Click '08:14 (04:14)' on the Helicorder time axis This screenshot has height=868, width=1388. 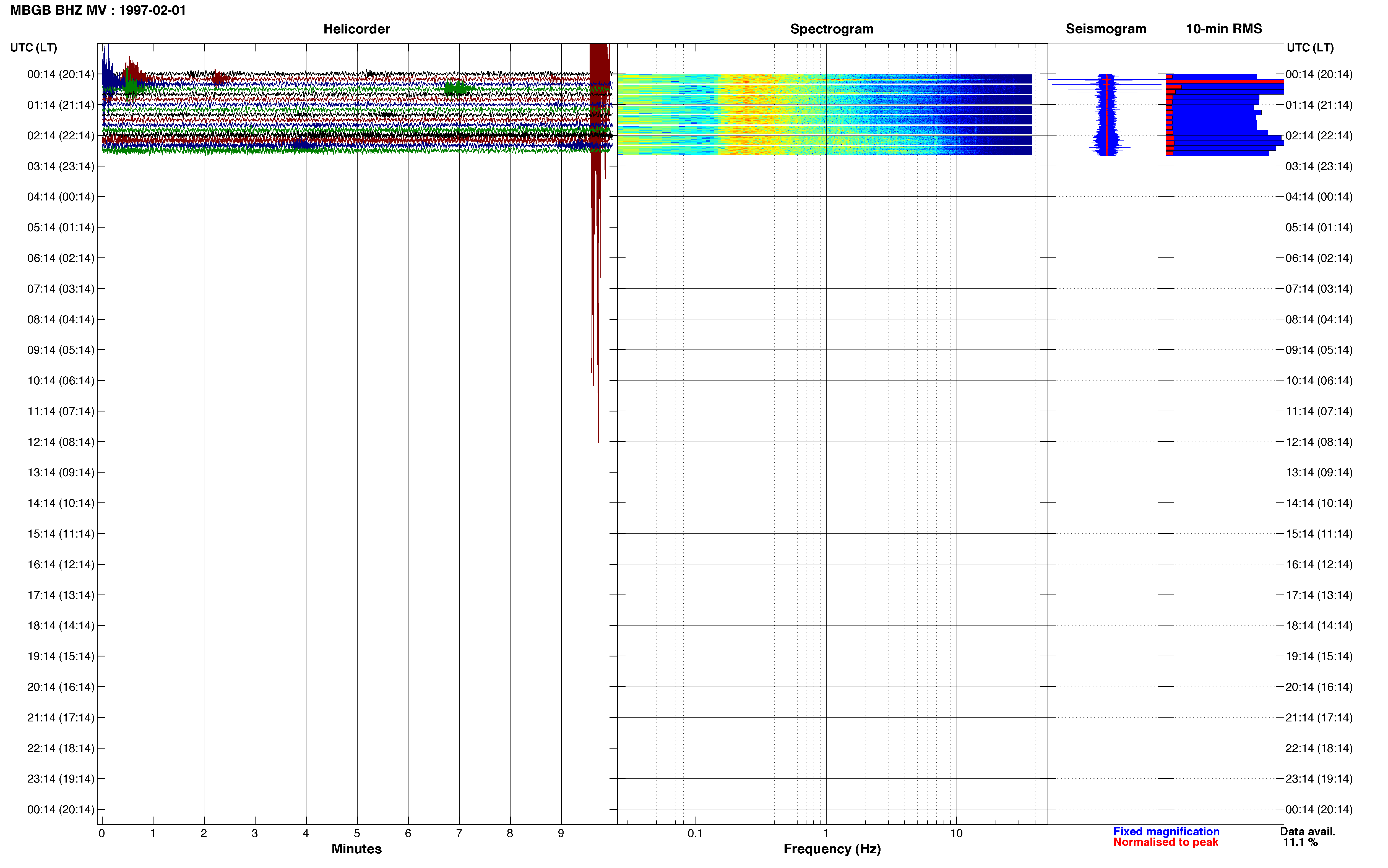tap(61, 320)
